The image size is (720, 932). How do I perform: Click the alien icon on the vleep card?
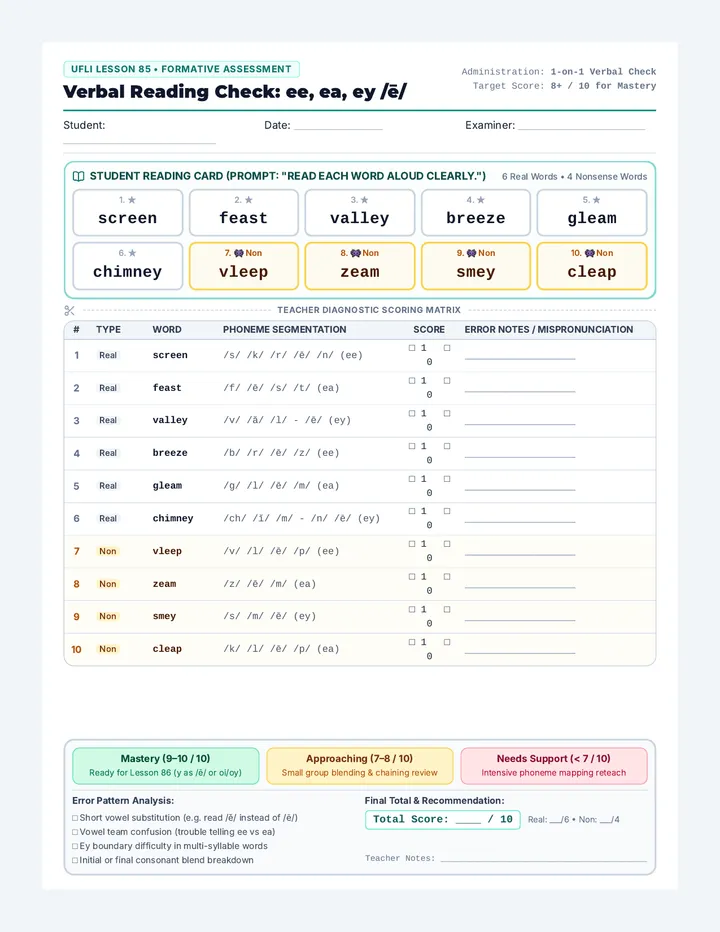click(238, 253)
